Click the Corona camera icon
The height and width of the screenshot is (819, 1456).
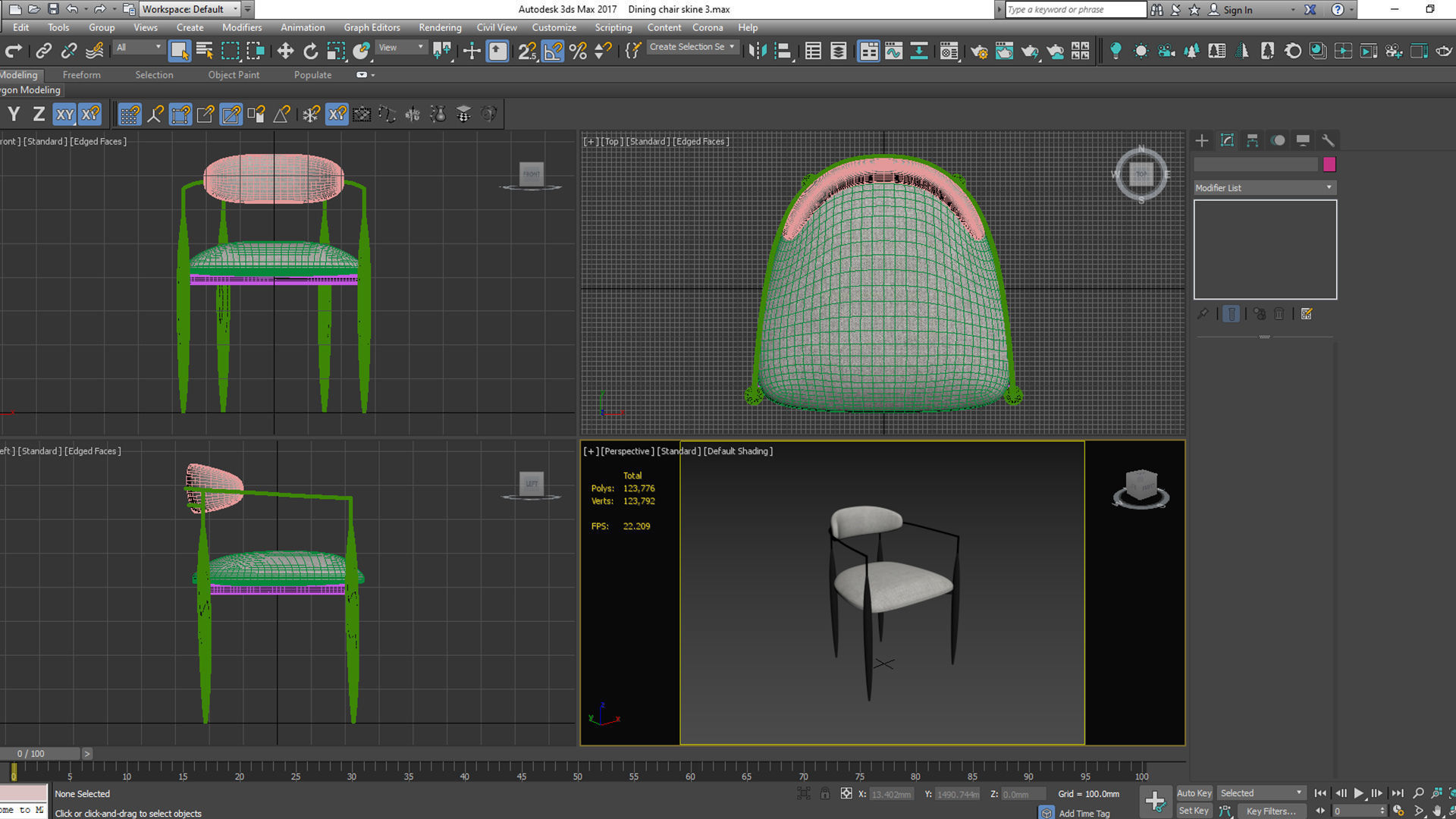pos(1166,51)
